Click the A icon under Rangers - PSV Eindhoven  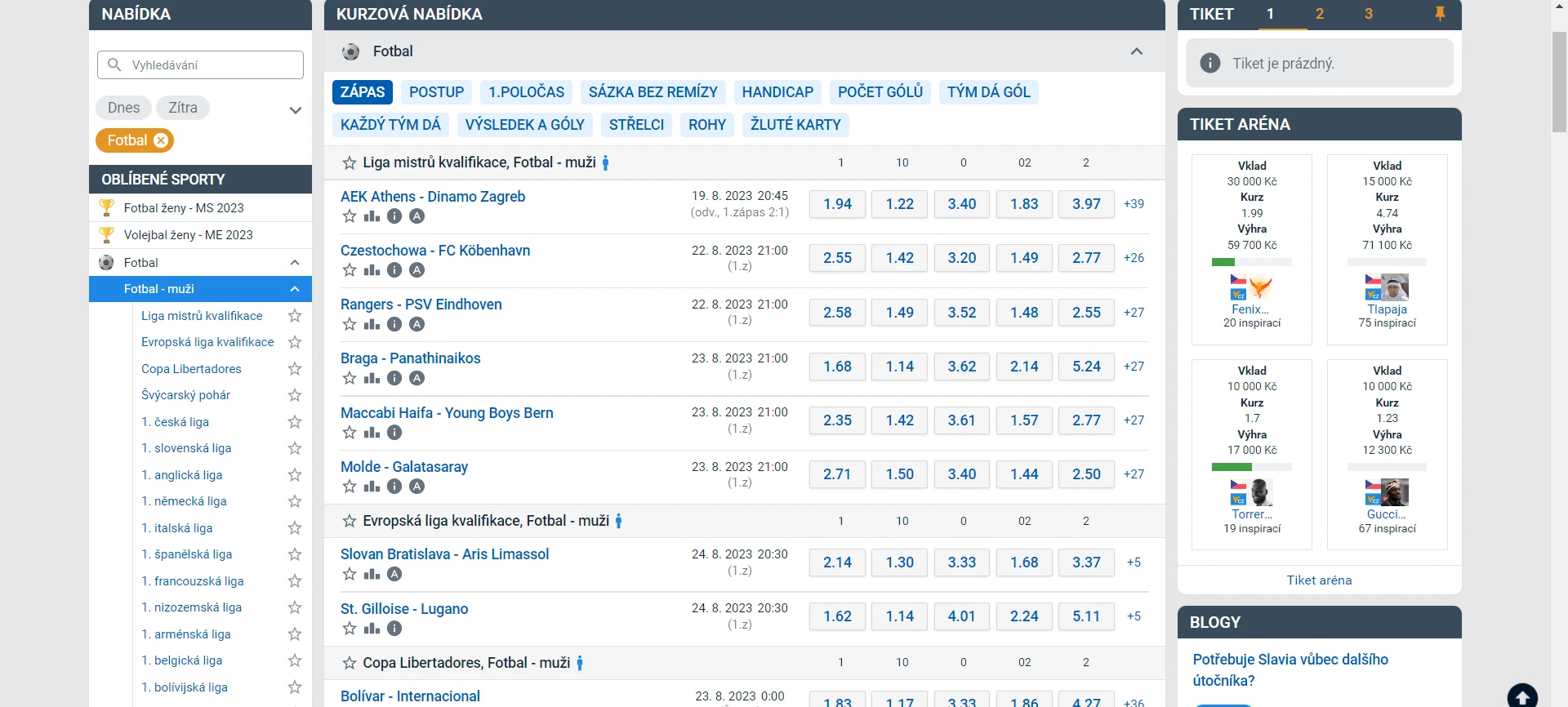pos(416,324)
